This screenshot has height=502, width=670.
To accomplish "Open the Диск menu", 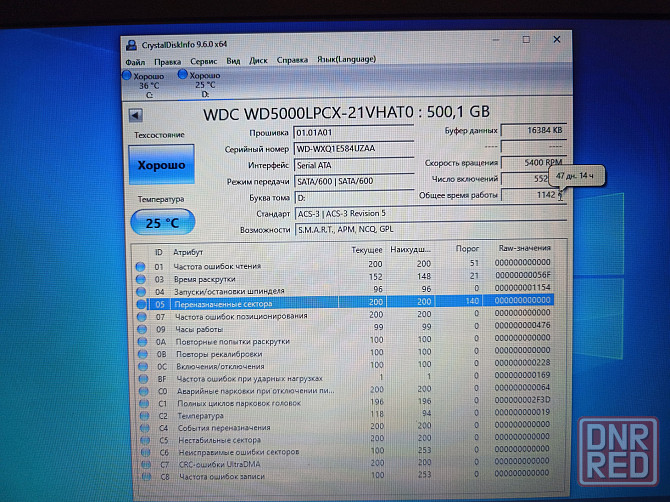I will click(x=258, y=61).
